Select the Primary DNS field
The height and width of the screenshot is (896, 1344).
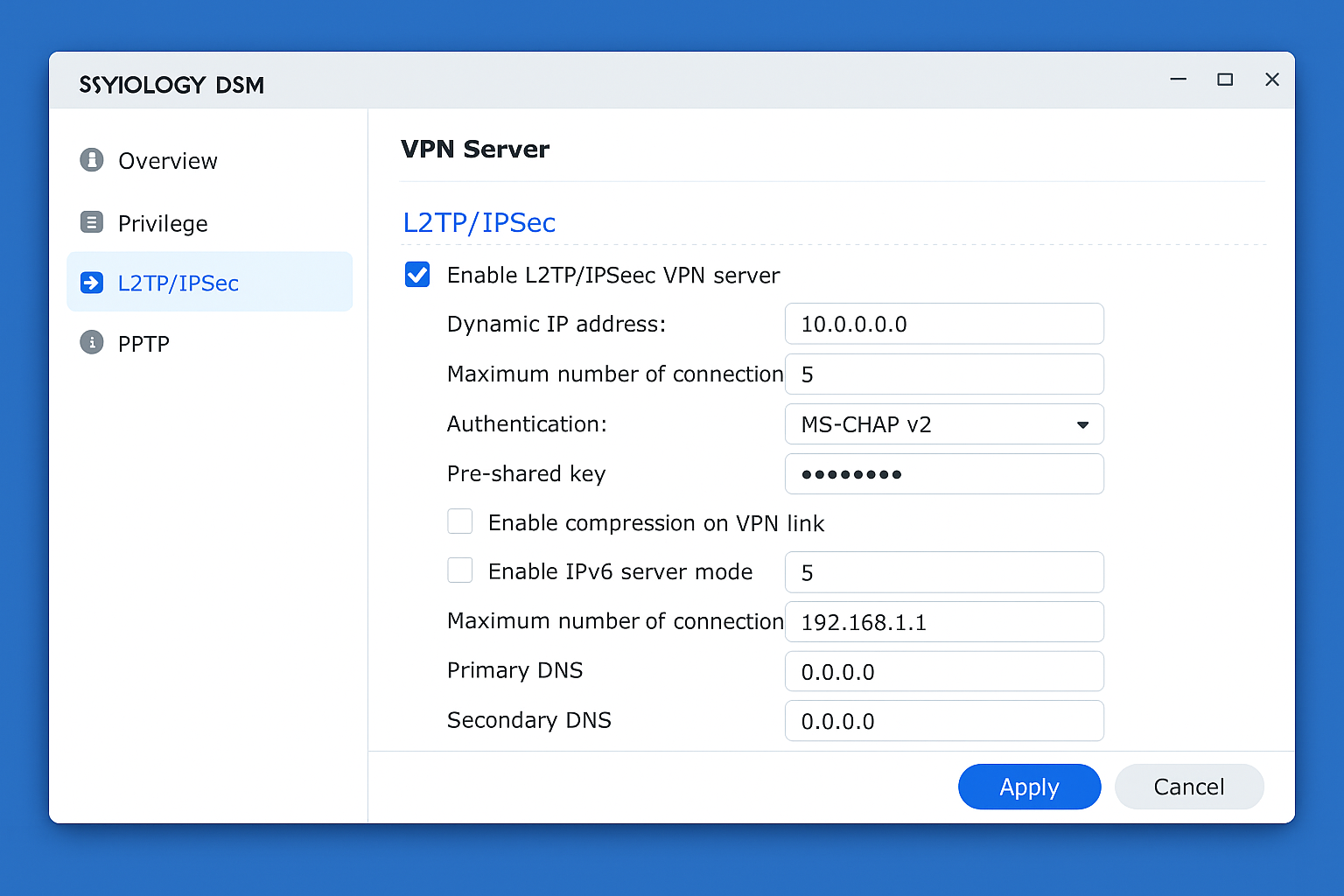(943, 671)
